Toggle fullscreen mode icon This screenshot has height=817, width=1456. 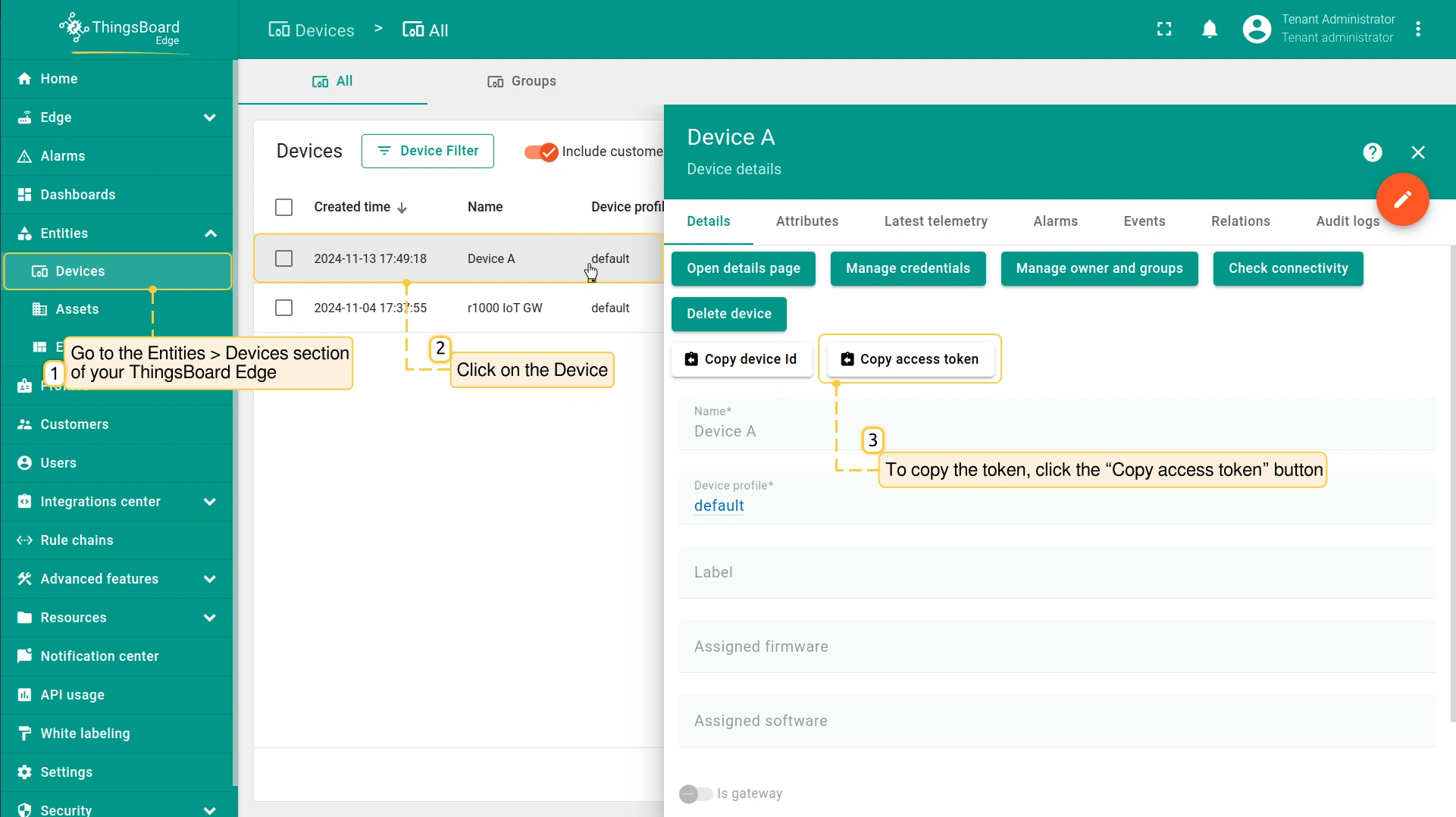pyautogui.click(x=1164, y=30)
